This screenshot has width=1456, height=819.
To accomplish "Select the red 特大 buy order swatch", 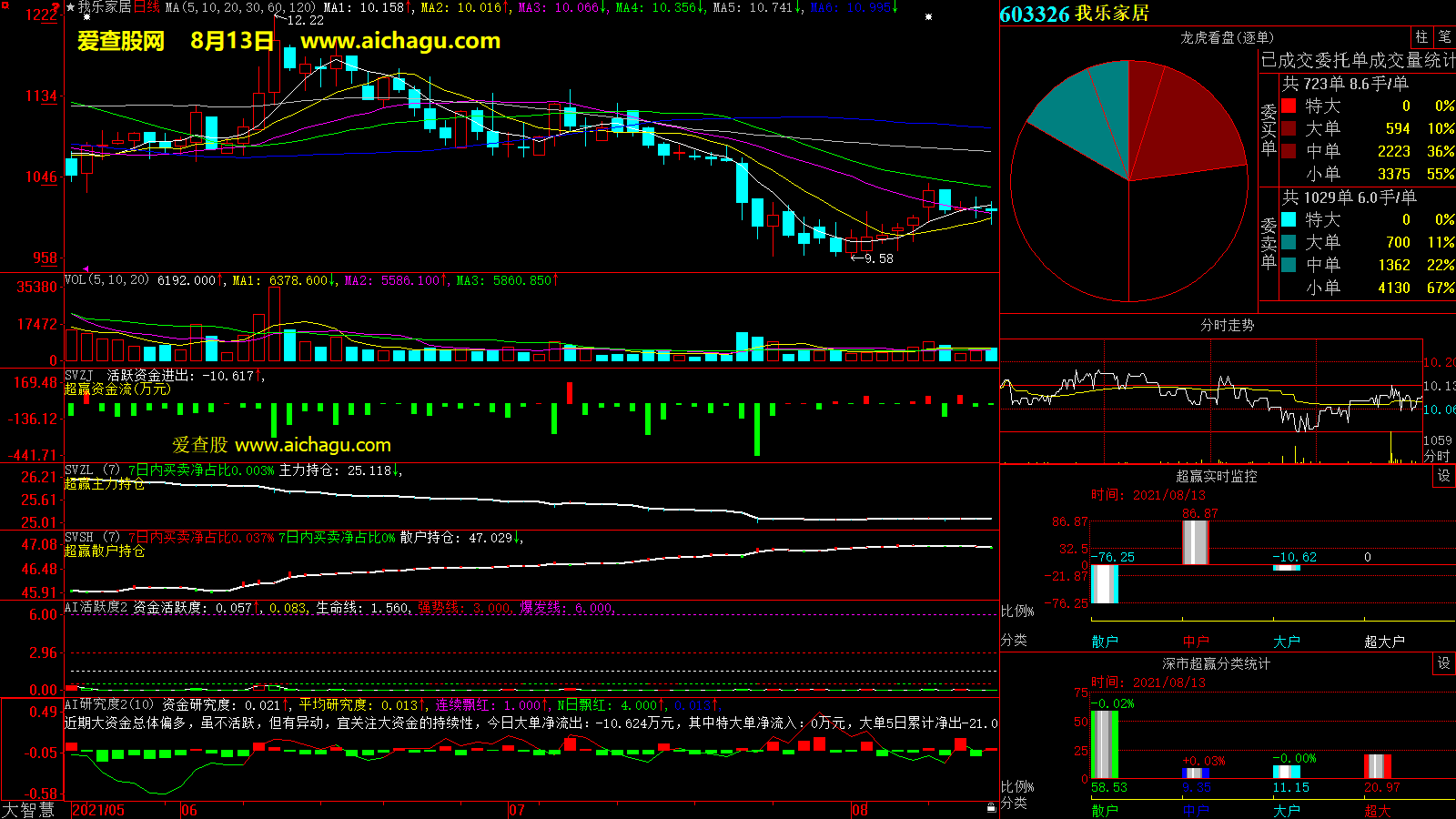I will tap(1289, 106).
